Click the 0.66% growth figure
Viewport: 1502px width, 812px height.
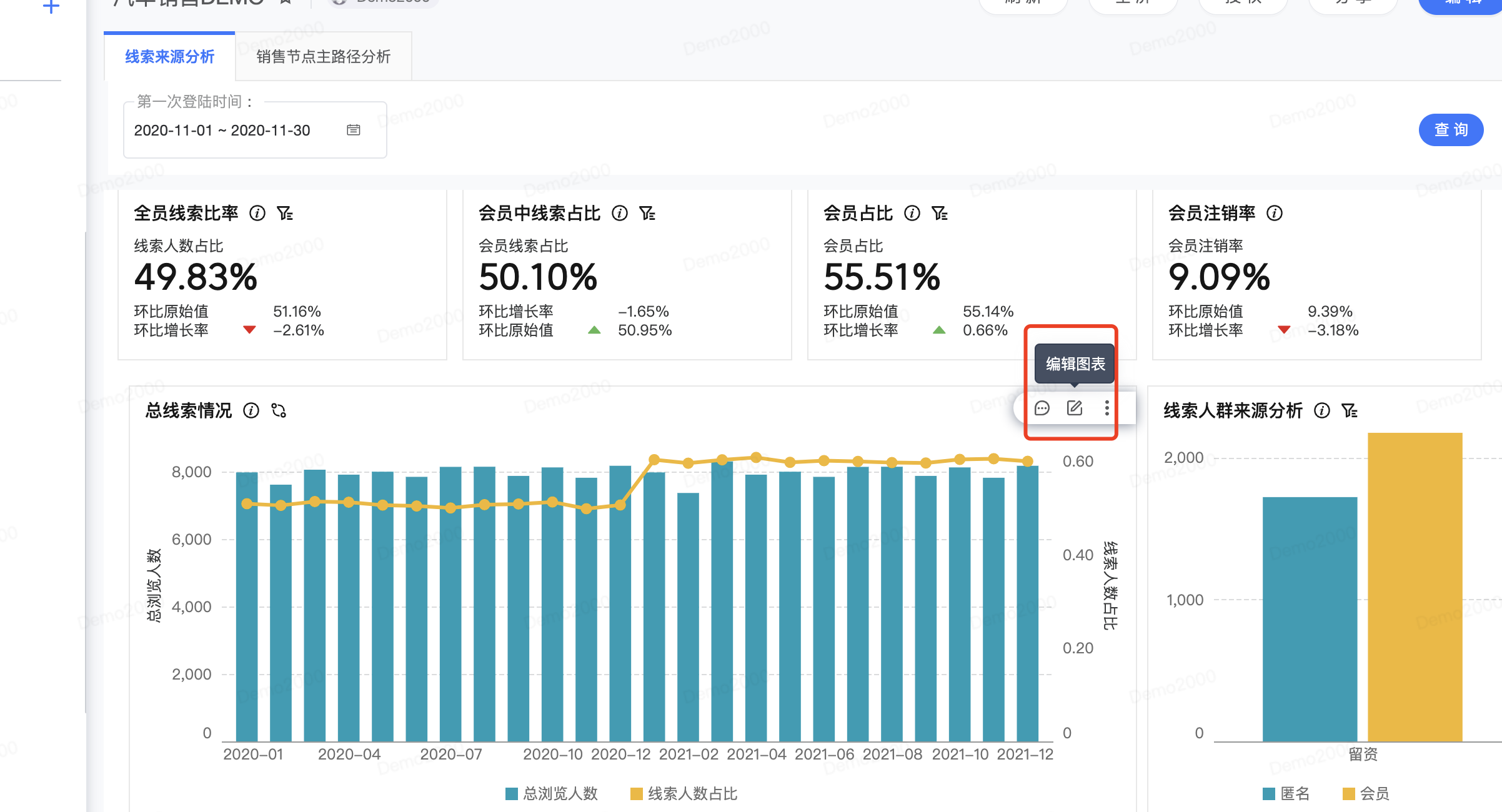pos(985,330)
